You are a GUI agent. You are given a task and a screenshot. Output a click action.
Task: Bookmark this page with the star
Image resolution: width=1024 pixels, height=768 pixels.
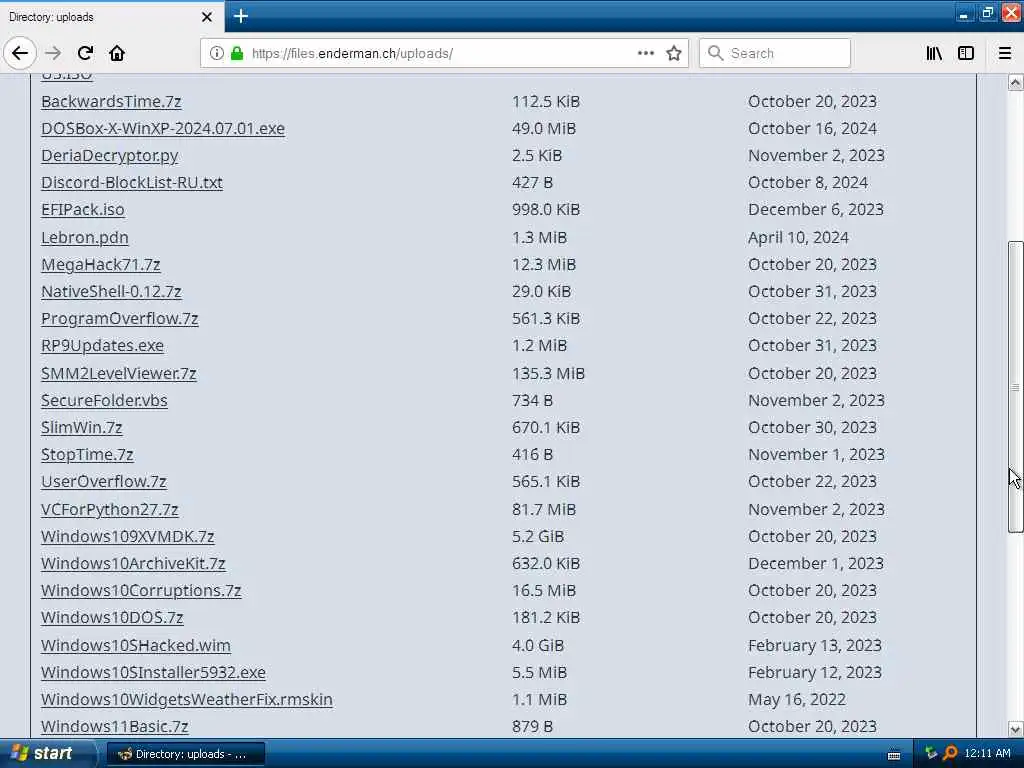click(x=674, y=53)
